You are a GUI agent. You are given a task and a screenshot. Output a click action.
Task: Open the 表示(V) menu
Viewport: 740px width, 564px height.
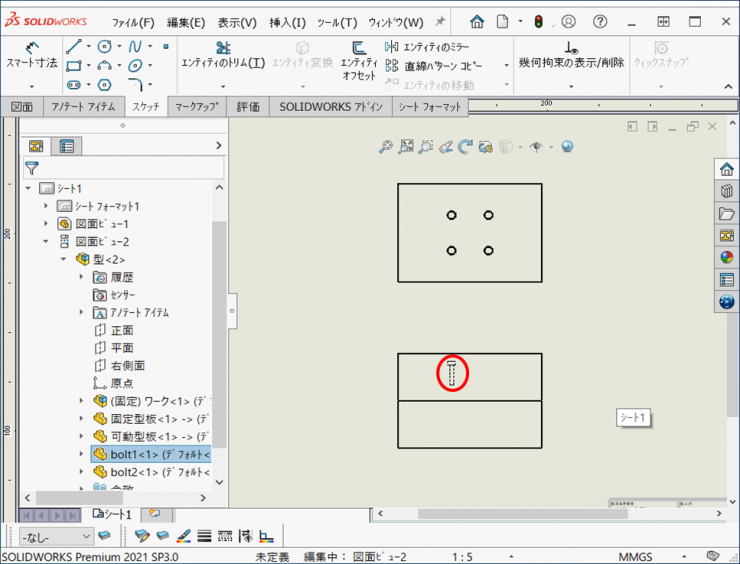point(237,22)
